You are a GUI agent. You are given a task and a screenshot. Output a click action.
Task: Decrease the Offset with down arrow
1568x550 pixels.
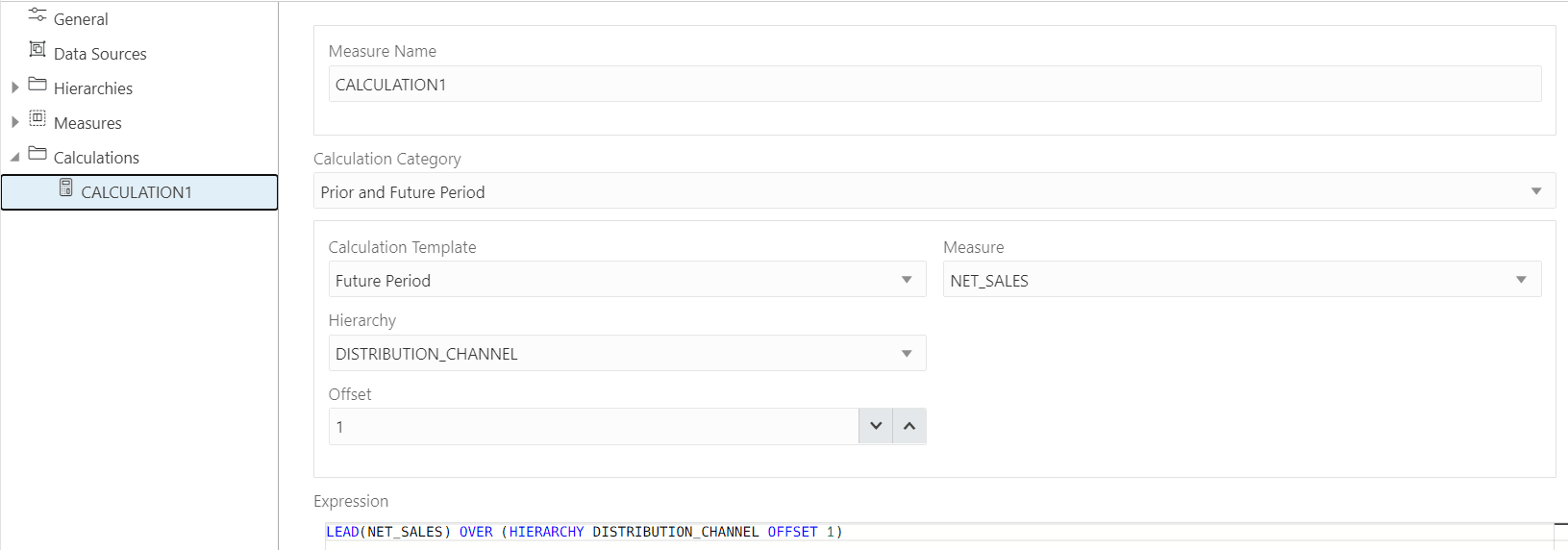[876, 426]
